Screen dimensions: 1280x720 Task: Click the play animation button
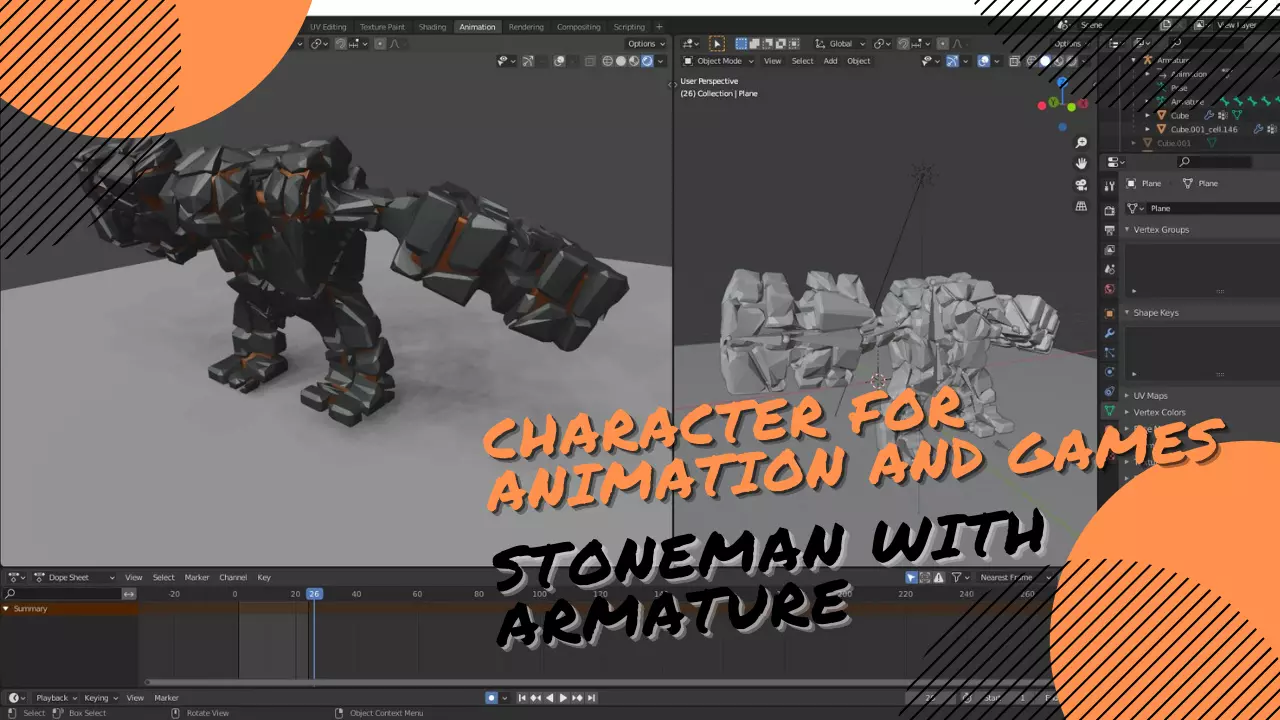tap(563, 698)
